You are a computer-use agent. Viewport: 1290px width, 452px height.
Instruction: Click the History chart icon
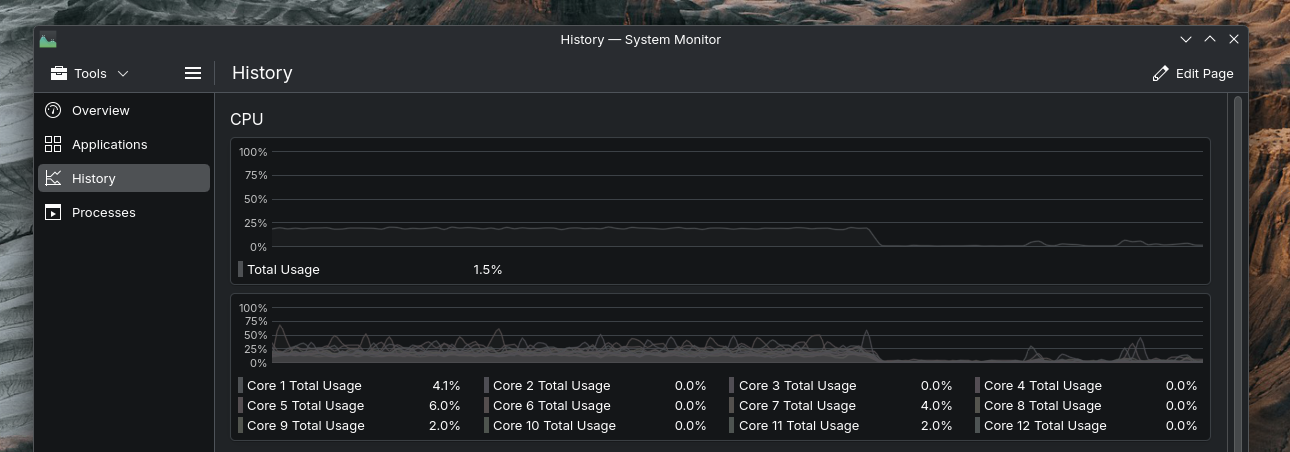click(x=53, y=179)
